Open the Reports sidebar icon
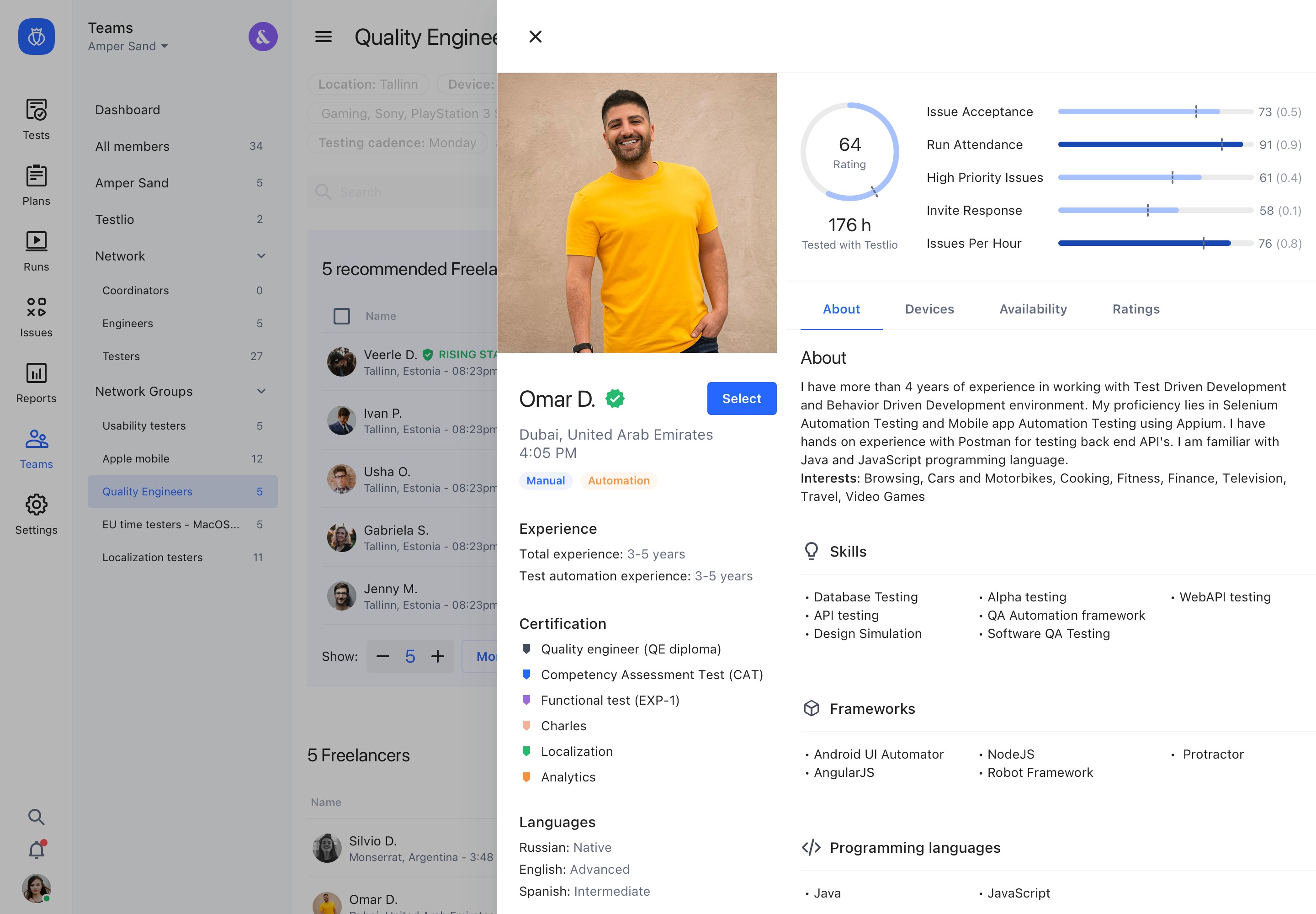This screenshot has width=1316, height=914. tap(36, 373)
